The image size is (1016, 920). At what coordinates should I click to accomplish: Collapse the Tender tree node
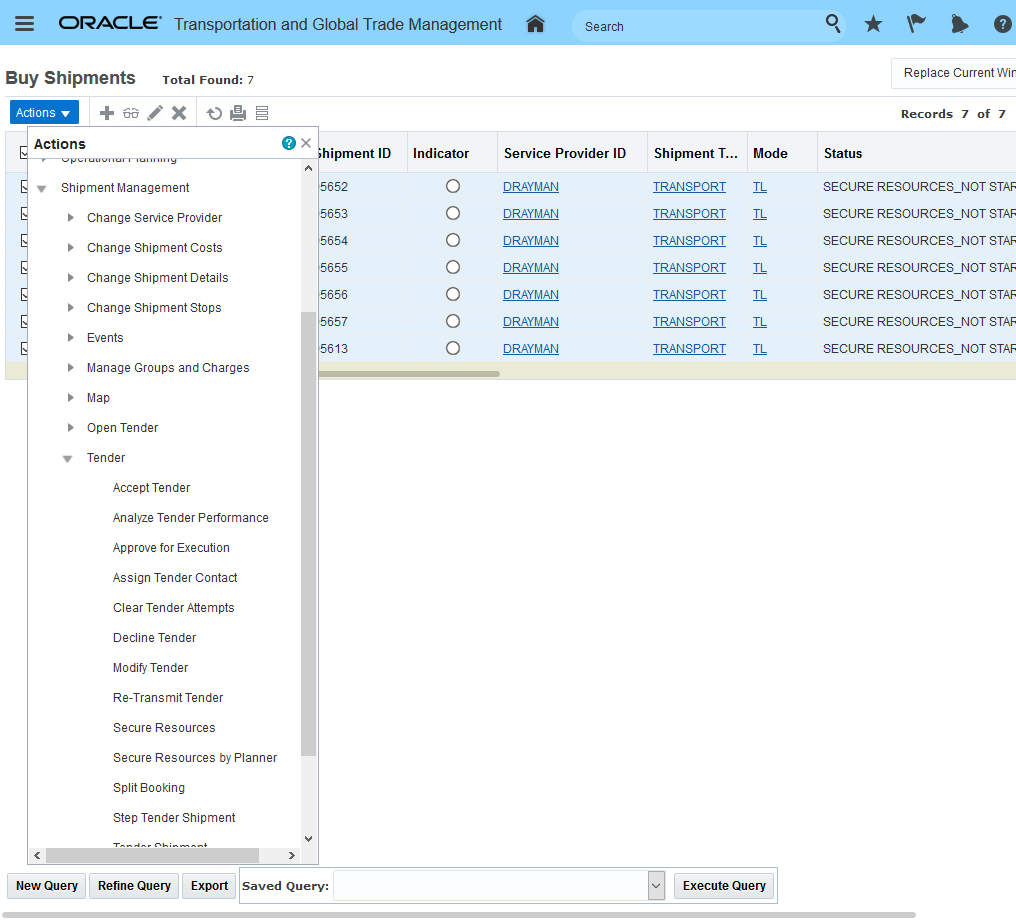click(x=67, y=458)
